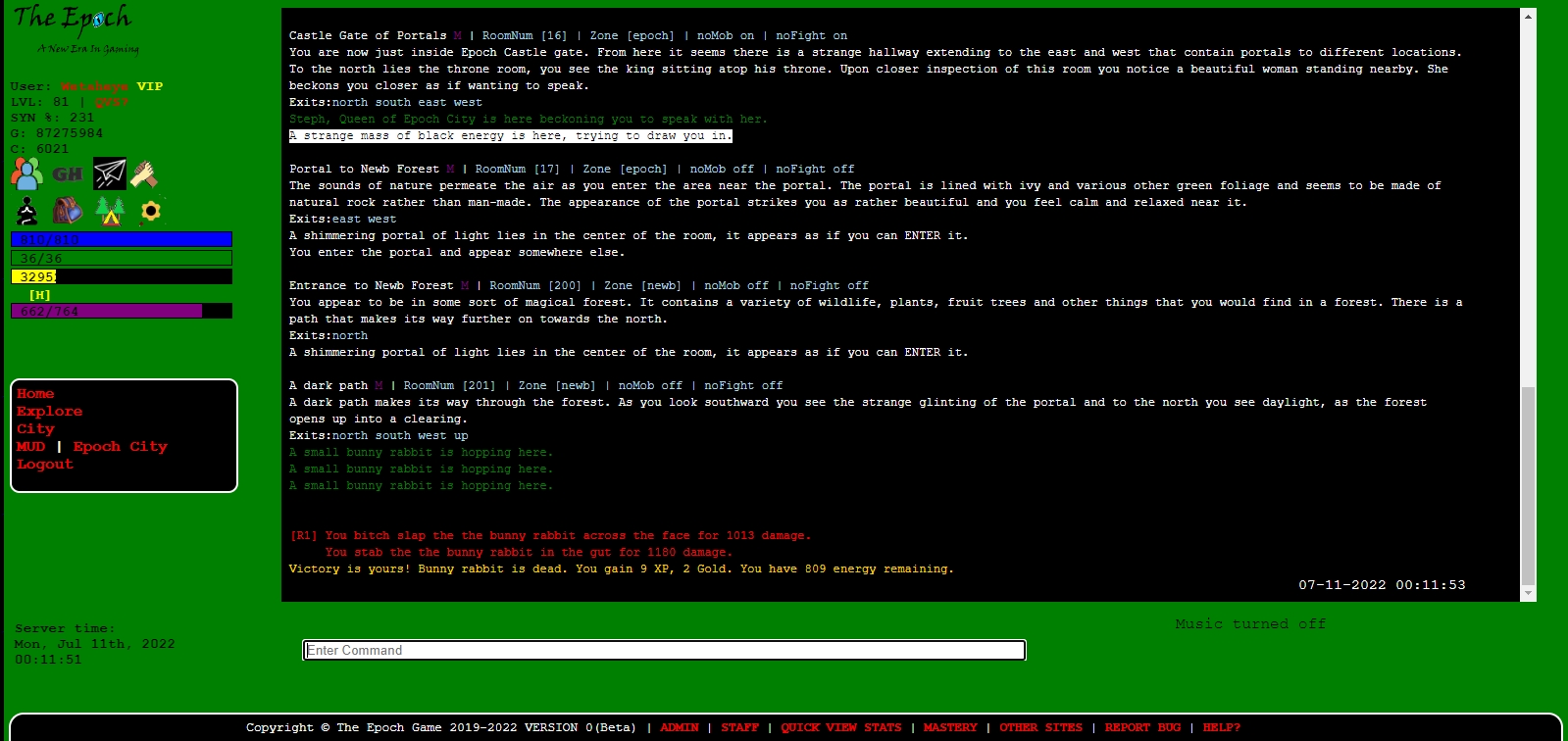Image resolution: width=1568 pixels, height=741 pixels.
Task: Toggle the 'Music turned off' setting
Action: pos(1250,624)
